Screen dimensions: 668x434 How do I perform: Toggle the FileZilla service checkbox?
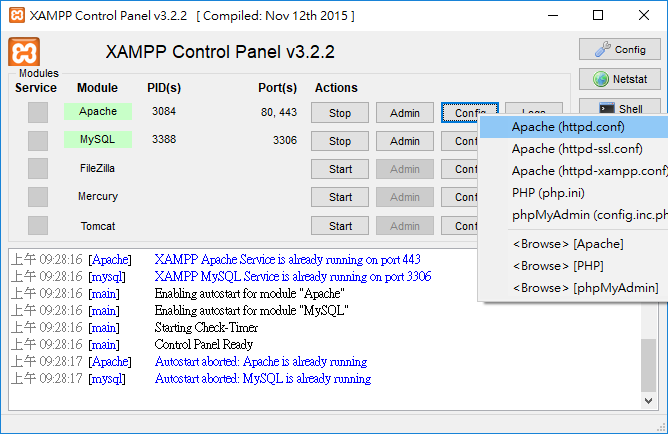click(x=38, y=169)
